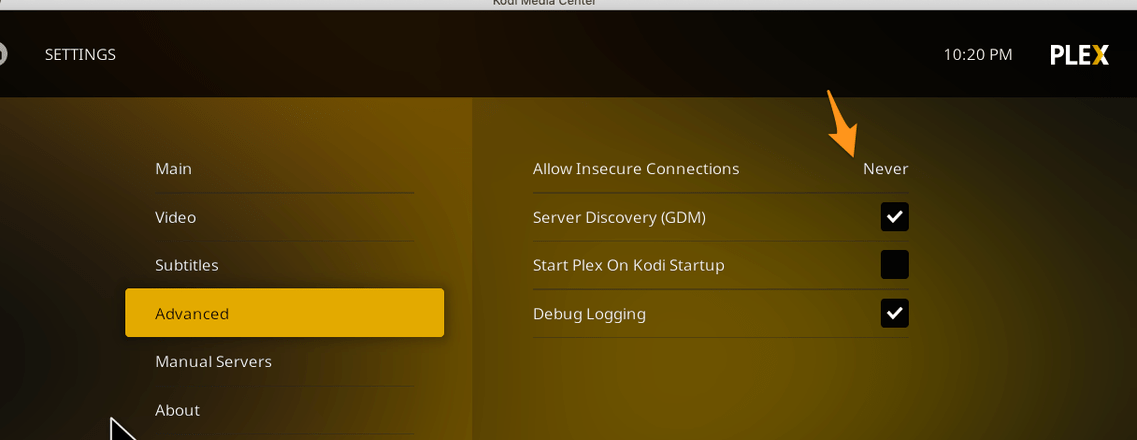Click the Allow Insecure Connections label

[636, 169]
